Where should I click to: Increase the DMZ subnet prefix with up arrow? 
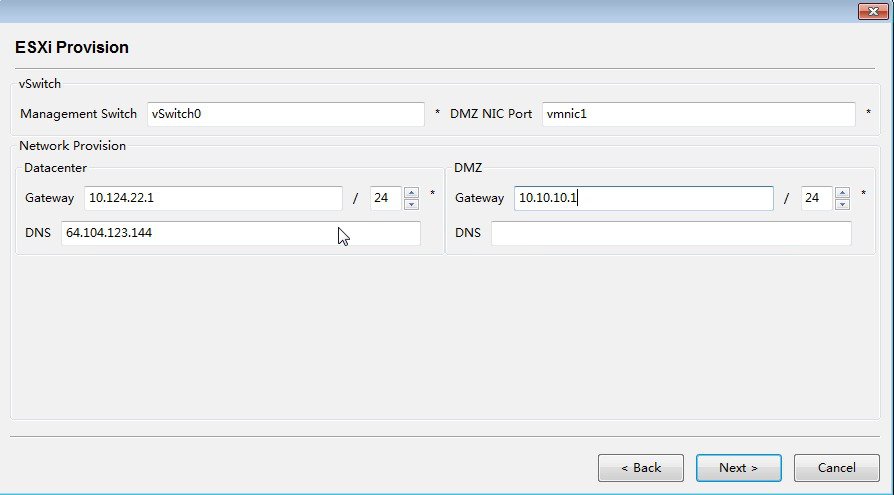[x=842, y=192]
